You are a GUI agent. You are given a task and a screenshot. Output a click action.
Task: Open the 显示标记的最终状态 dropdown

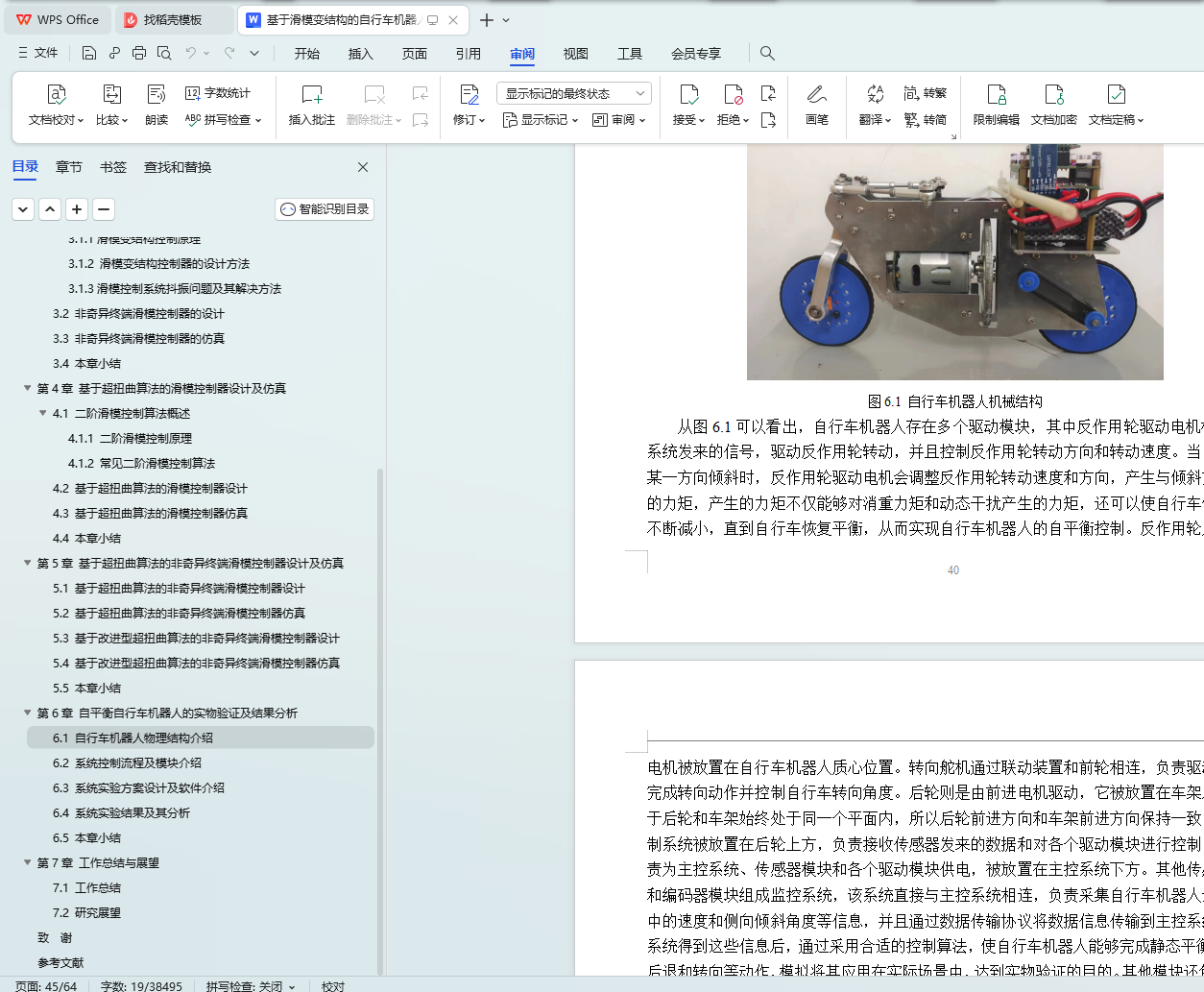coord(574,93)
